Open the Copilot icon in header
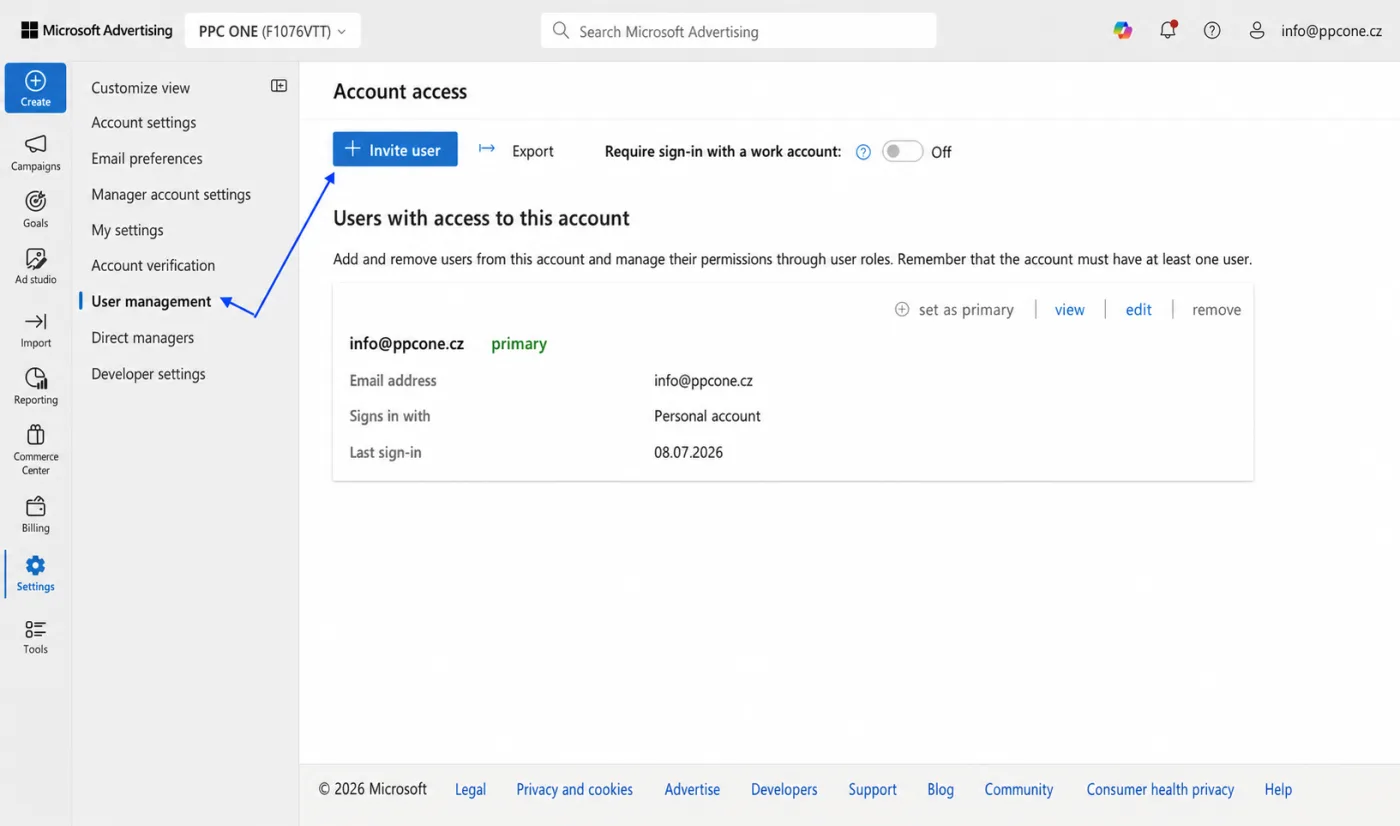1400x826 pixels. click(1123, 31)
